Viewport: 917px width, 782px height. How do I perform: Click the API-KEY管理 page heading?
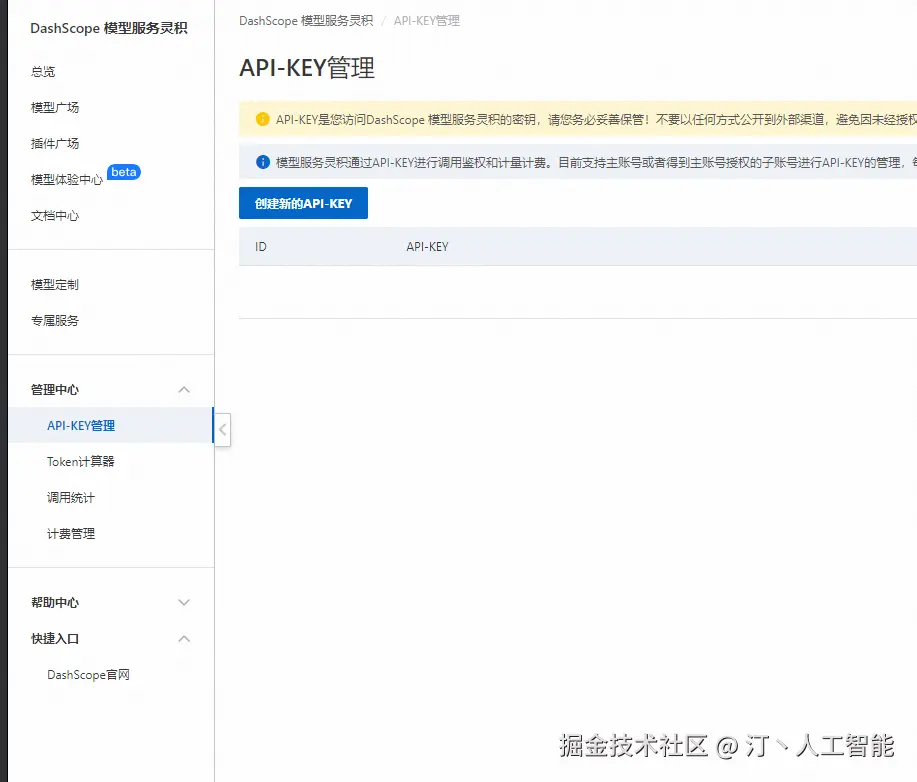point(307,68)
